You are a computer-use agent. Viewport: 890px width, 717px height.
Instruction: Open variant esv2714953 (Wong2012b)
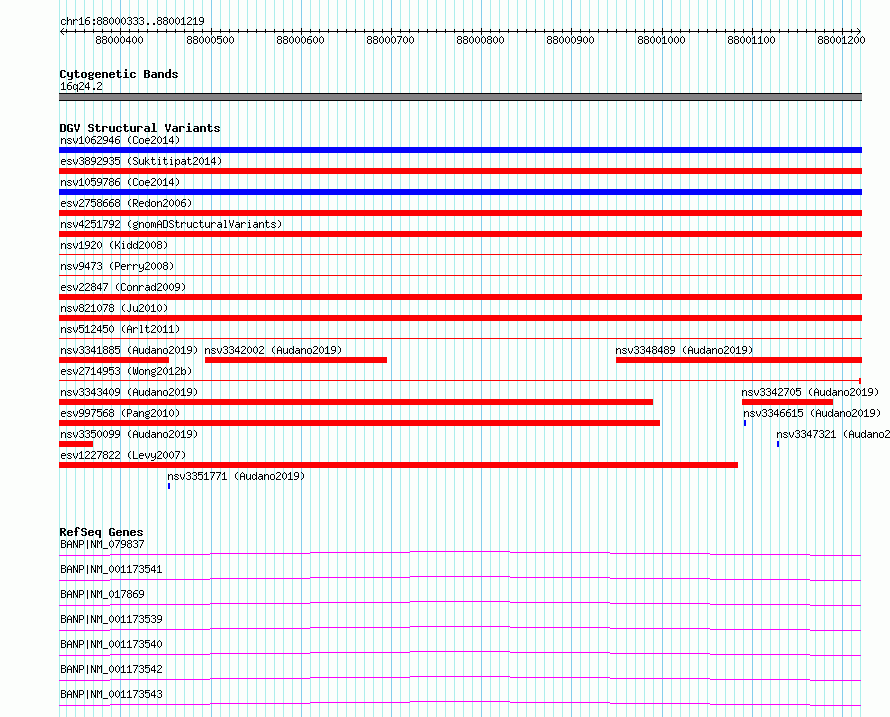tap(126, 371)
